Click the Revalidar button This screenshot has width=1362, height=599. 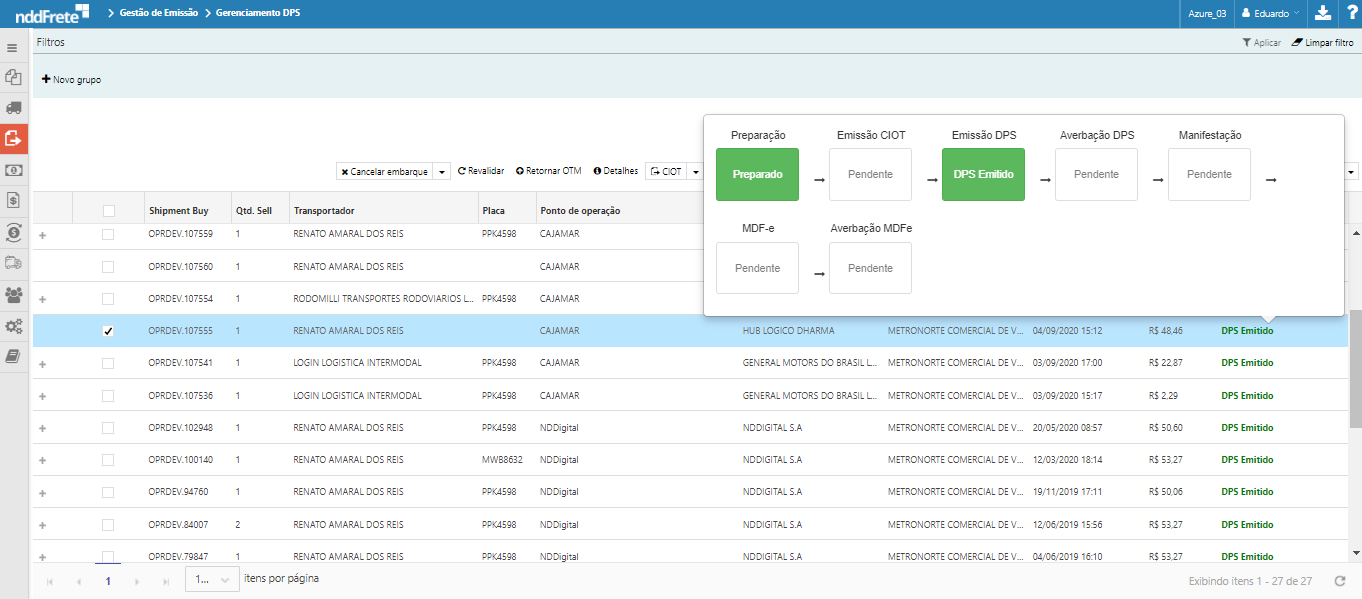pos(481,171)
